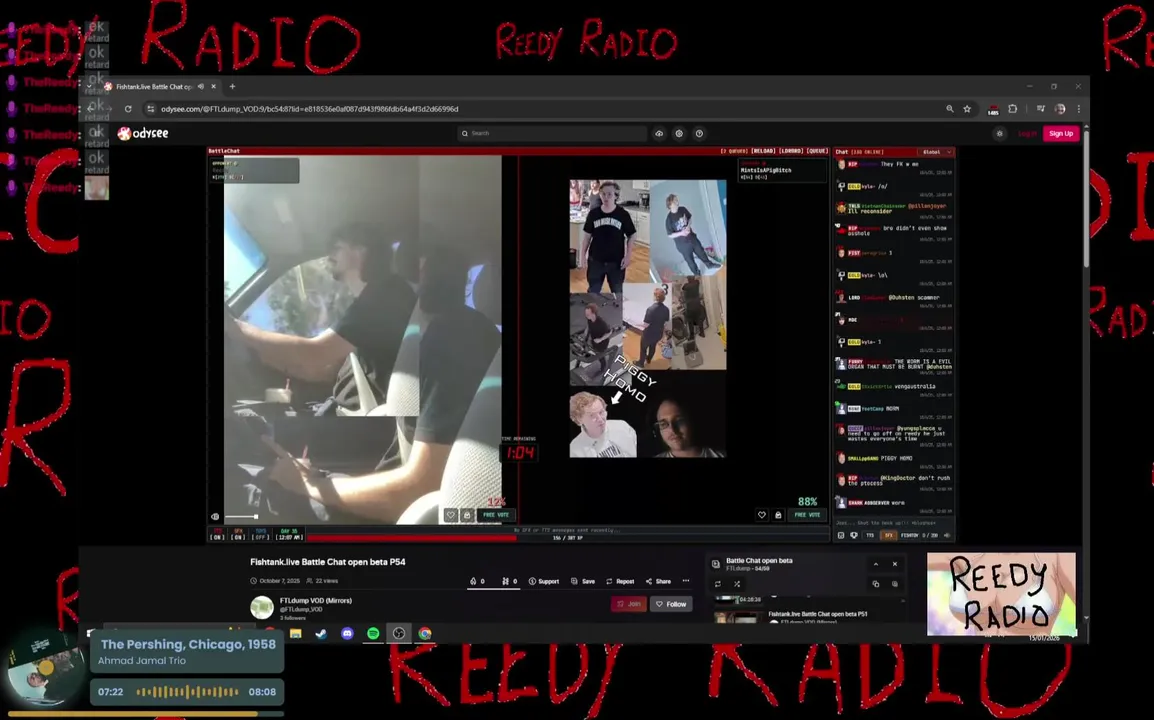The height and width of the screenshot is (720, 1154).
Task: Open a new browser tab
Action: coord(233,86)
